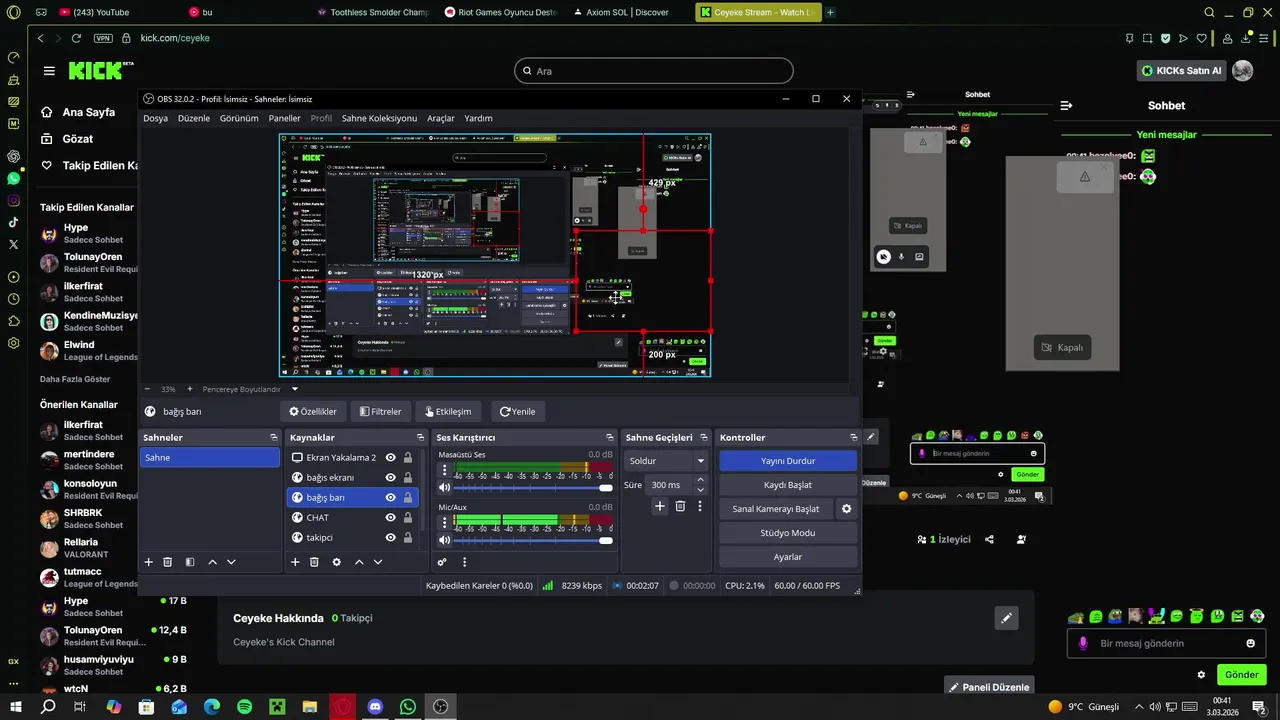Undock Ses Karıştırıcı panel
Viewport: 1280px width, 720px height.
click(609, 438)
